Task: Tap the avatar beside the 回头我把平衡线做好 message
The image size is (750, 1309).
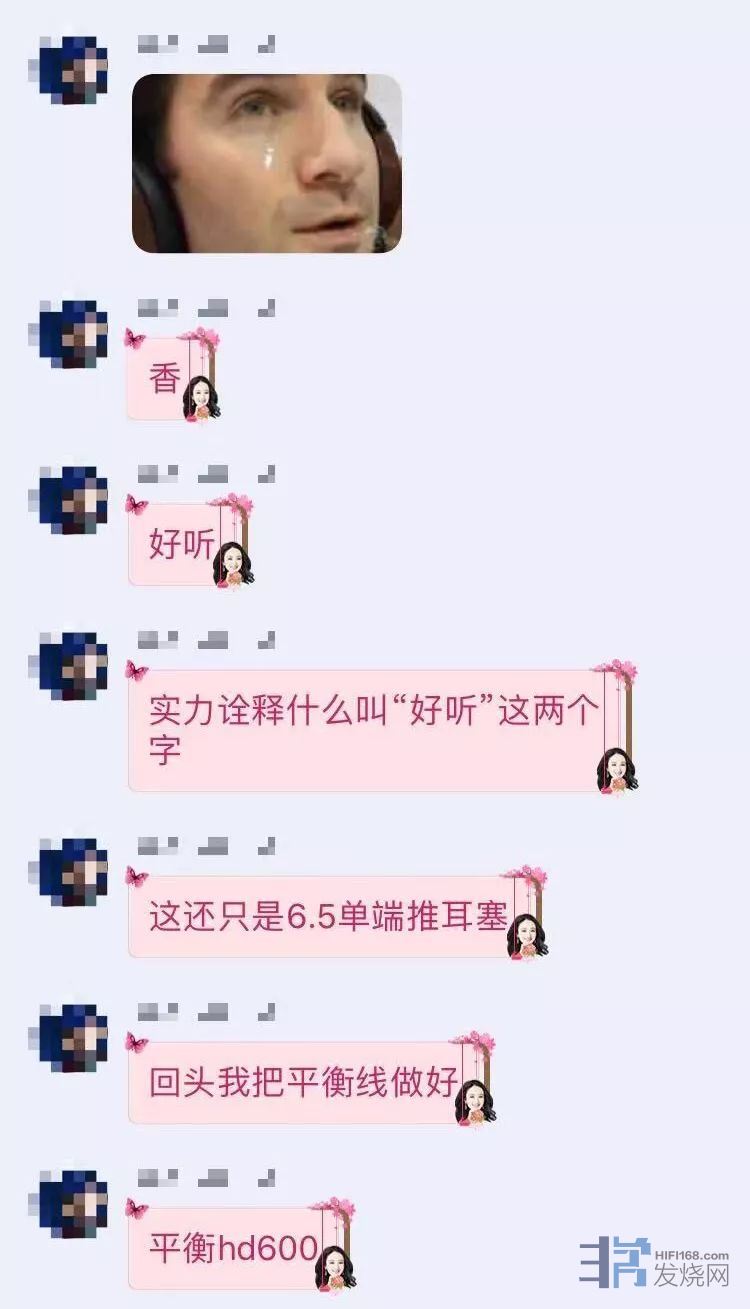Action: point(74,1038)
